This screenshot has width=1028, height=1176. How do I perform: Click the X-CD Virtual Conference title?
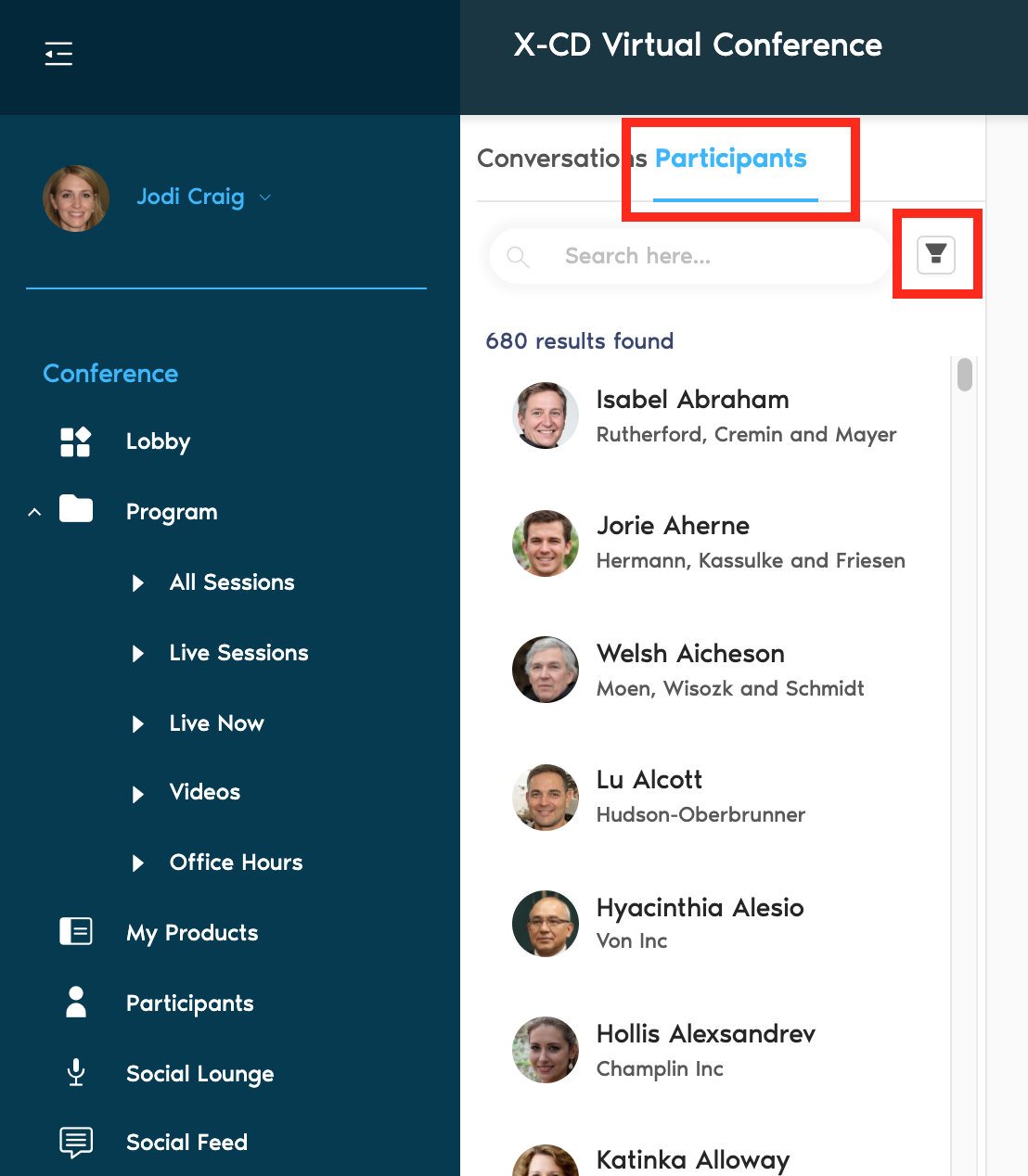699,45
